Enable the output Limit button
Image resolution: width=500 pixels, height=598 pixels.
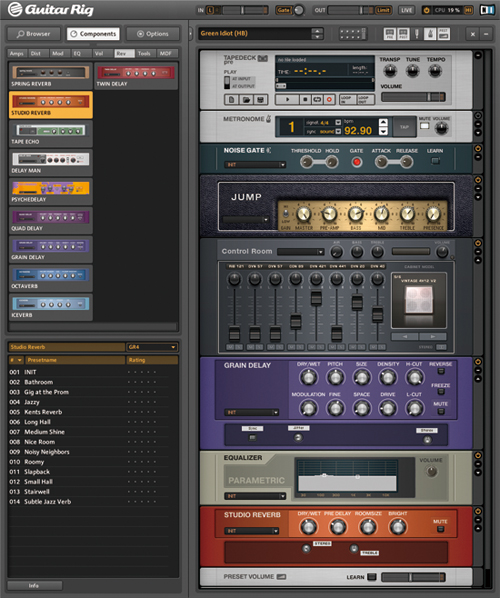tap(383, 10)
